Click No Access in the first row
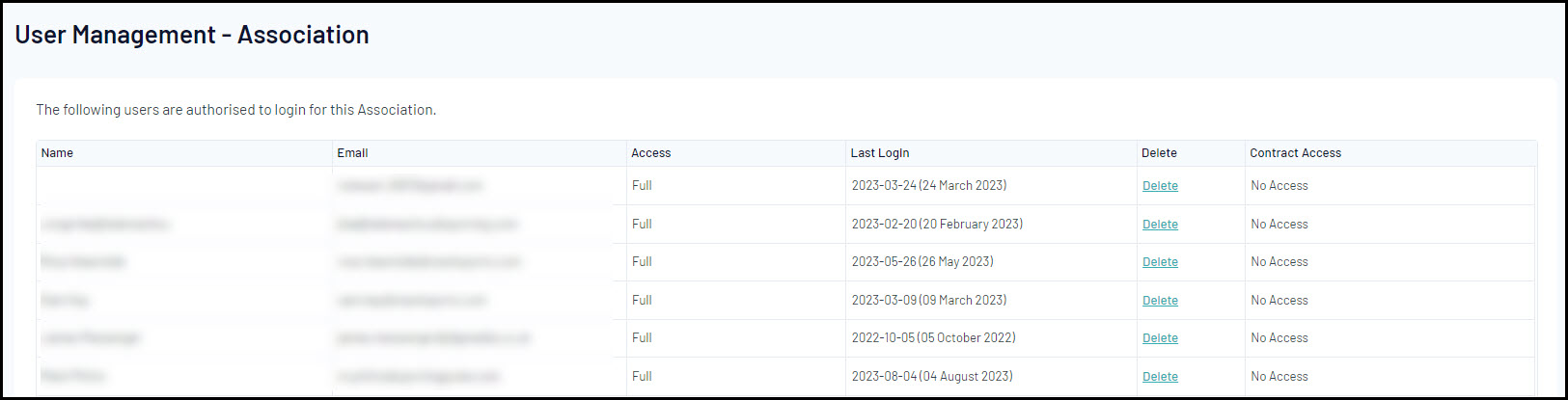The width and height of the screenshot is (1568, 400). [x=1279, y=186]
